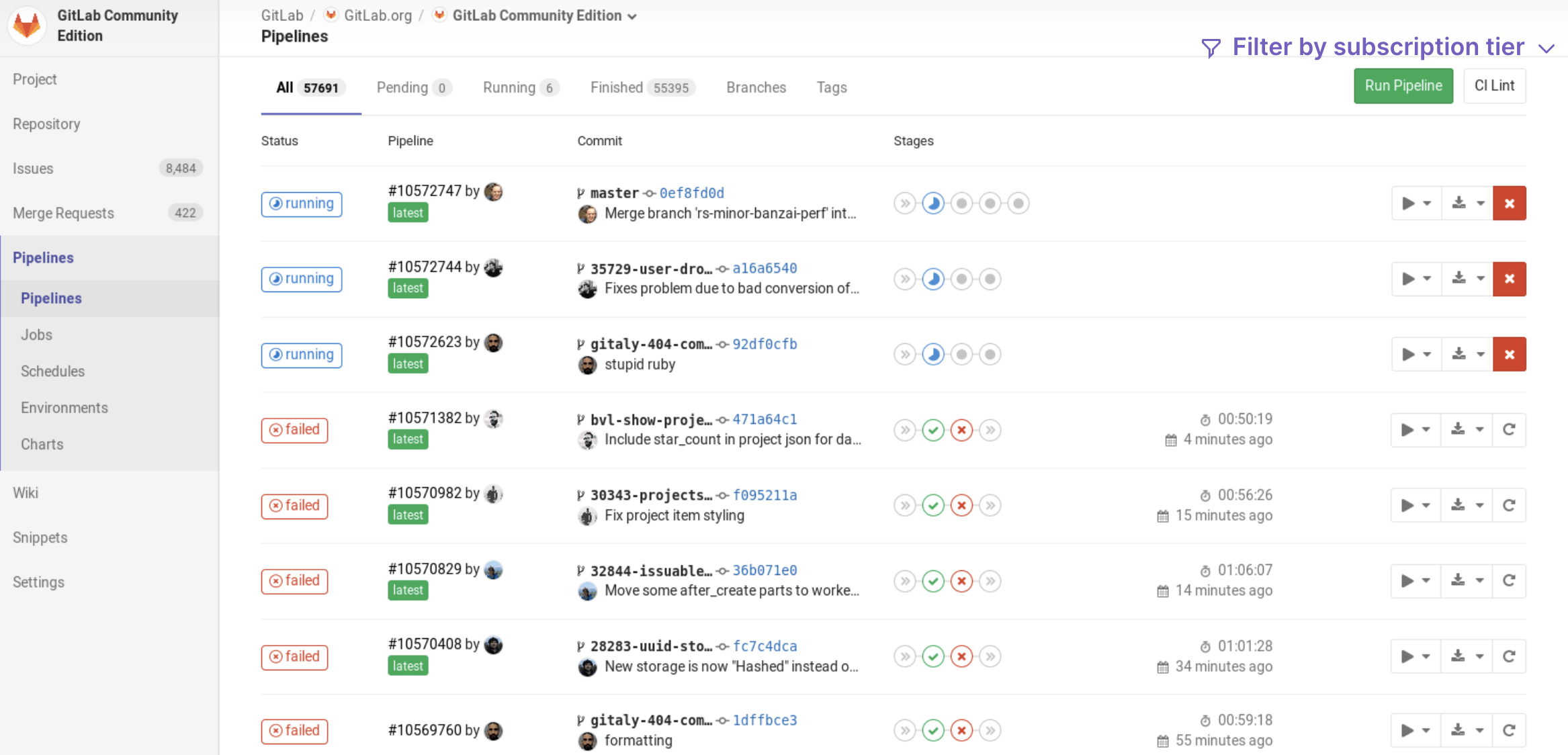Viewport: 1568px width, 755px height.
Task: Cancel pipeline #10572747 with the red X button
Action: pyautogui.click(x=1509, y=204)
